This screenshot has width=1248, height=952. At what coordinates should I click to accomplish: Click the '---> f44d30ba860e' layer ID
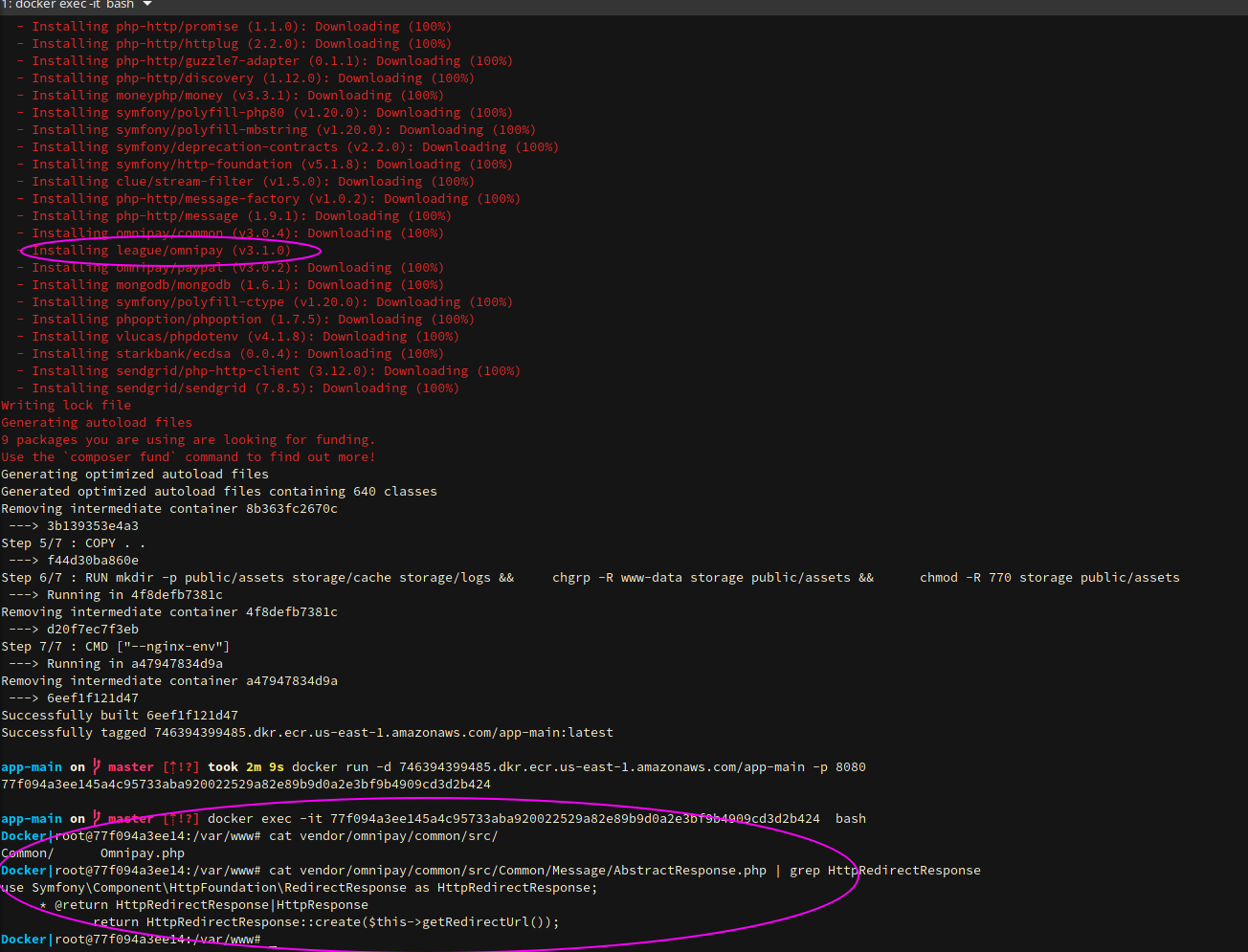[x=74, y=561]
